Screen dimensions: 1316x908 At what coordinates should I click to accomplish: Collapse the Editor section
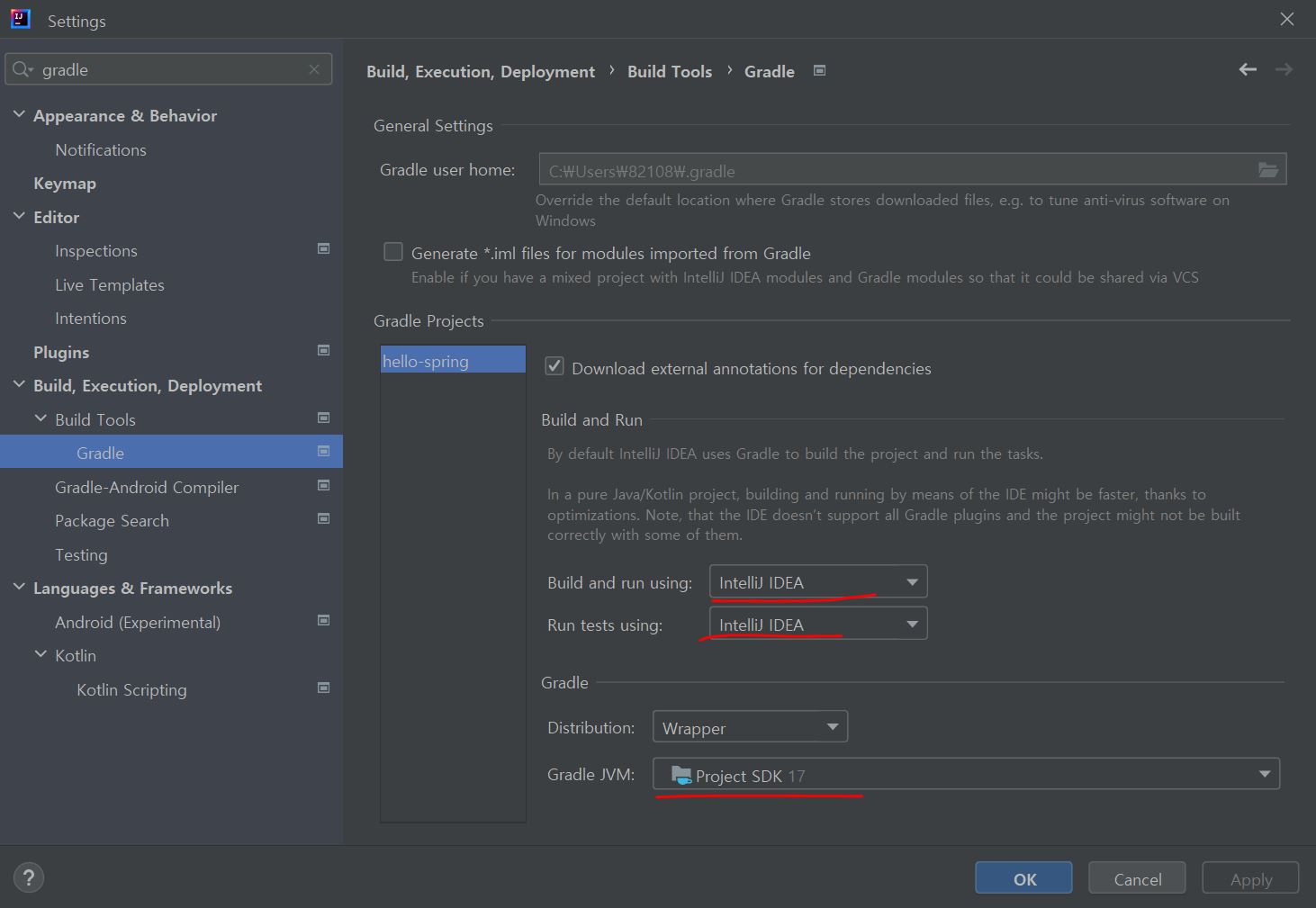(19, 216)
